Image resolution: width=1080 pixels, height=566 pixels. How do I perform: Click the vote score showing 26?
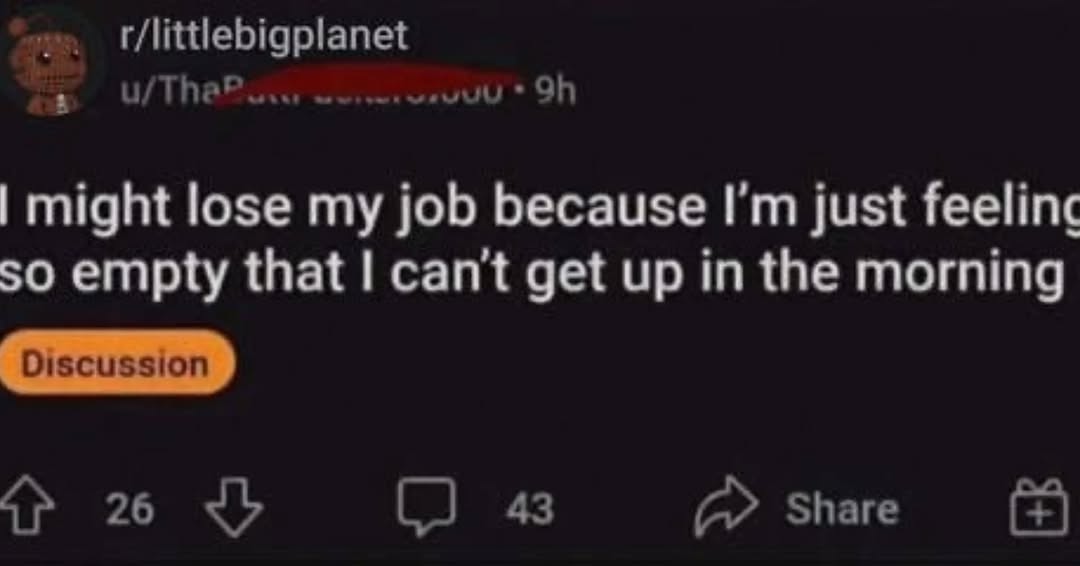129,510
